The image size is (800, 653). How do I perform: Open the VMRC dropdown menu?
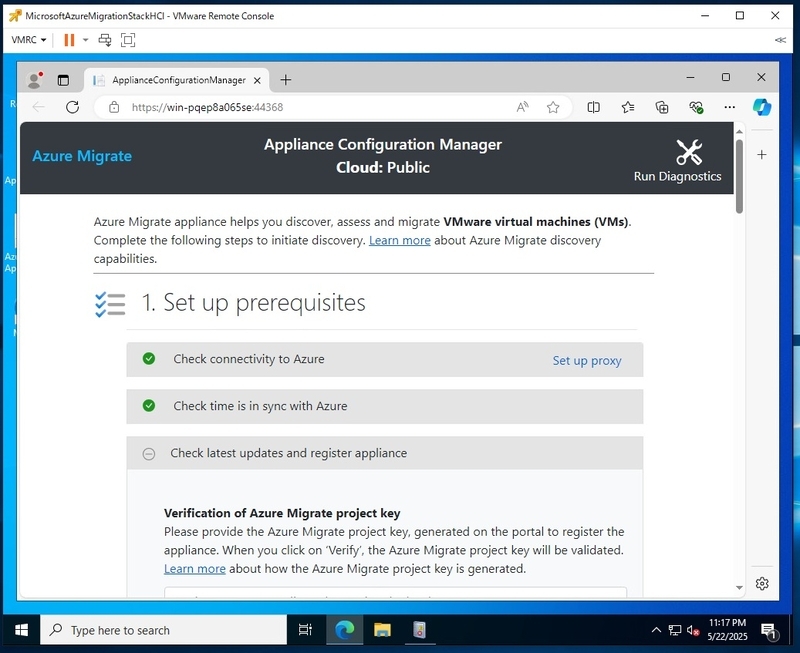(29, 40)
